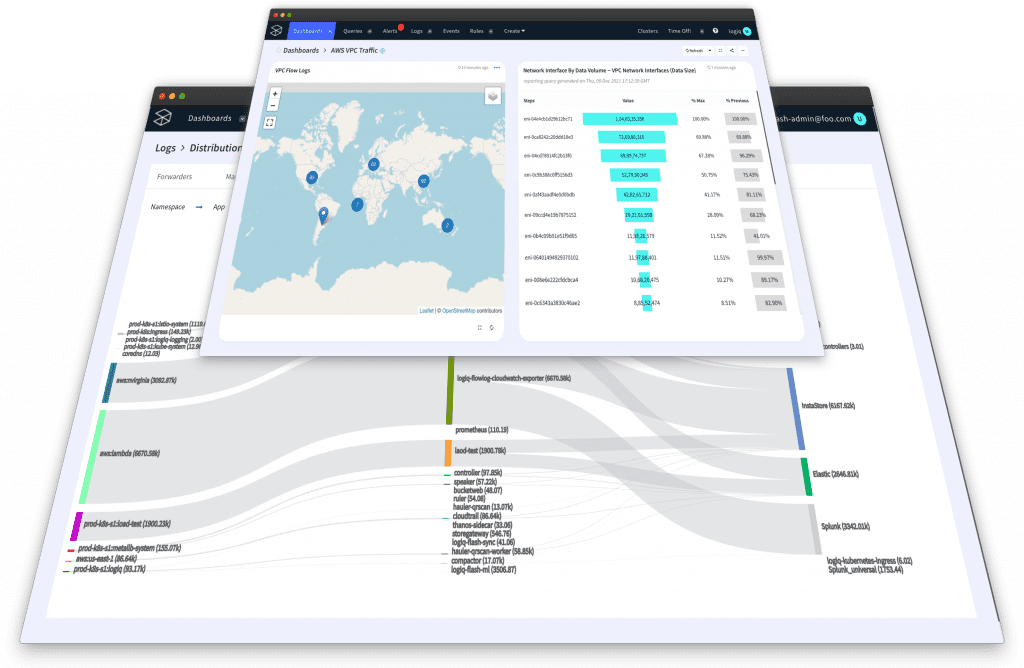Click the map cluster marker over Australia
The height and width of the screenshot is (668, 1024).
click(447, 226)
